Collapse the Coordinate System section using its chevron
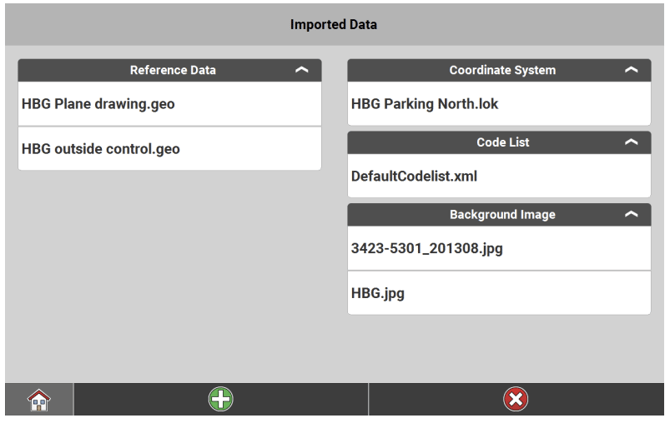Image resolution: width=670 pixels, height=423 pixels. pyautogui.click(x=630, y=71)
